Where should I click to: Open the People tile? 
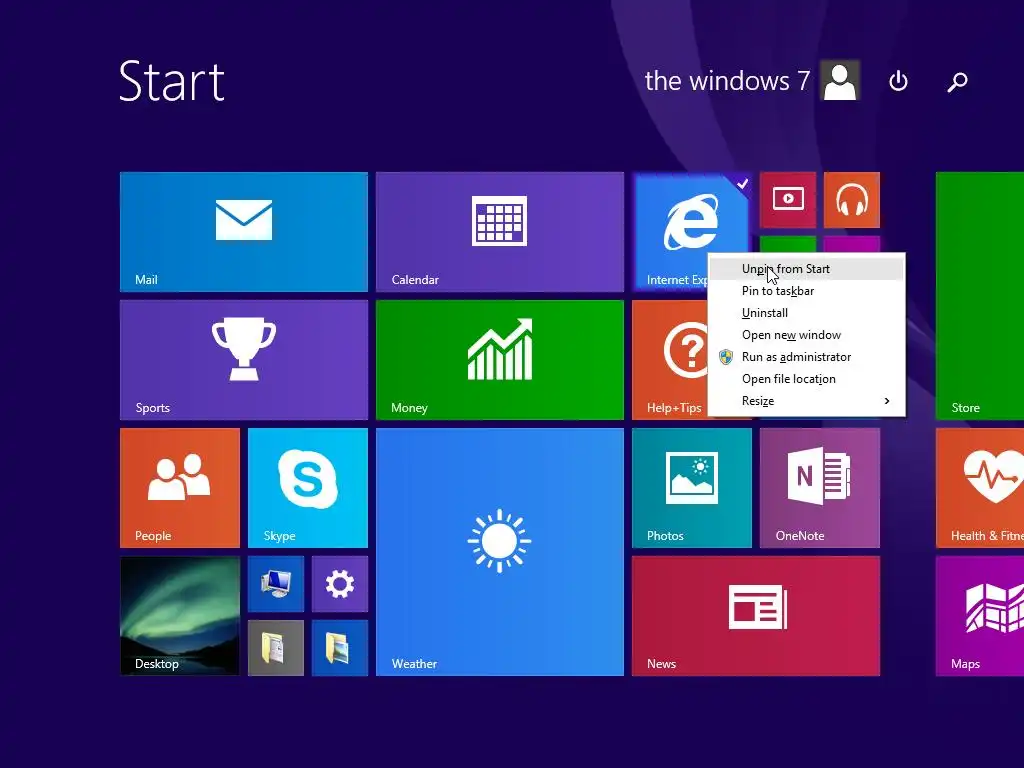[x=180, y=488]
